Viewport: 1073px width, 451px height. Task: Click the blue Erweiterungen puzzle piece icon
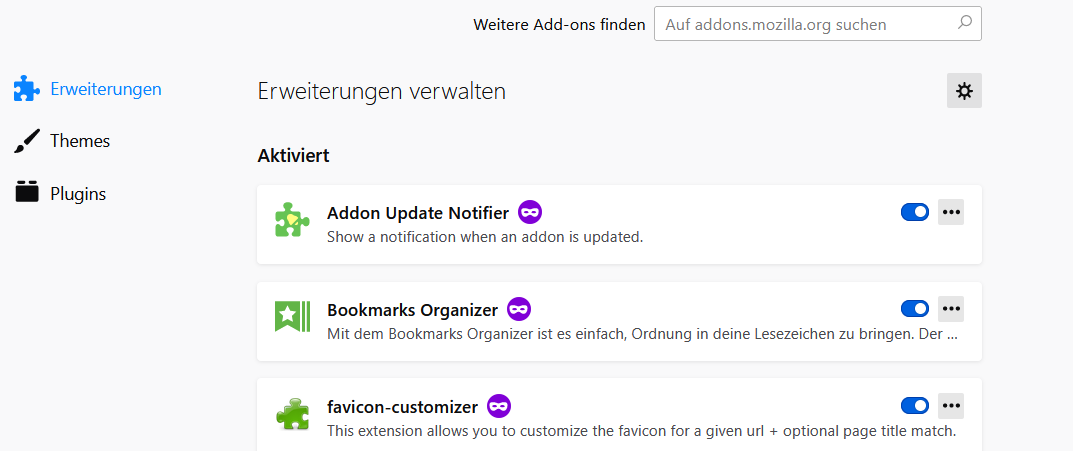click(27, 89)
